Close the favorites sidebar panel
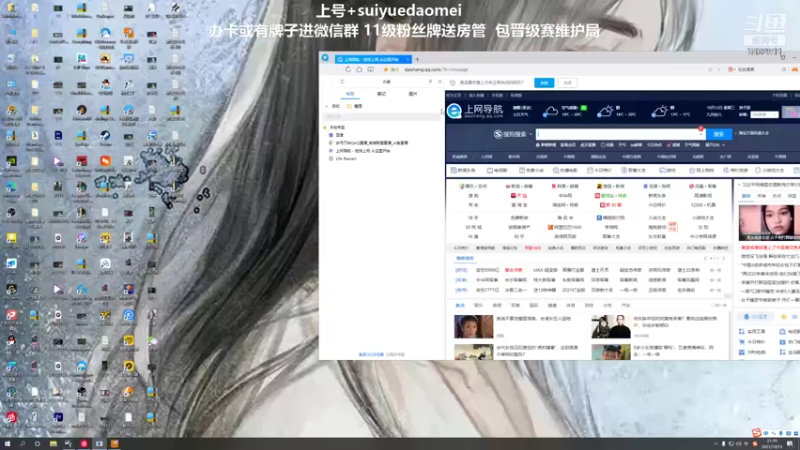 coord(440,82)
